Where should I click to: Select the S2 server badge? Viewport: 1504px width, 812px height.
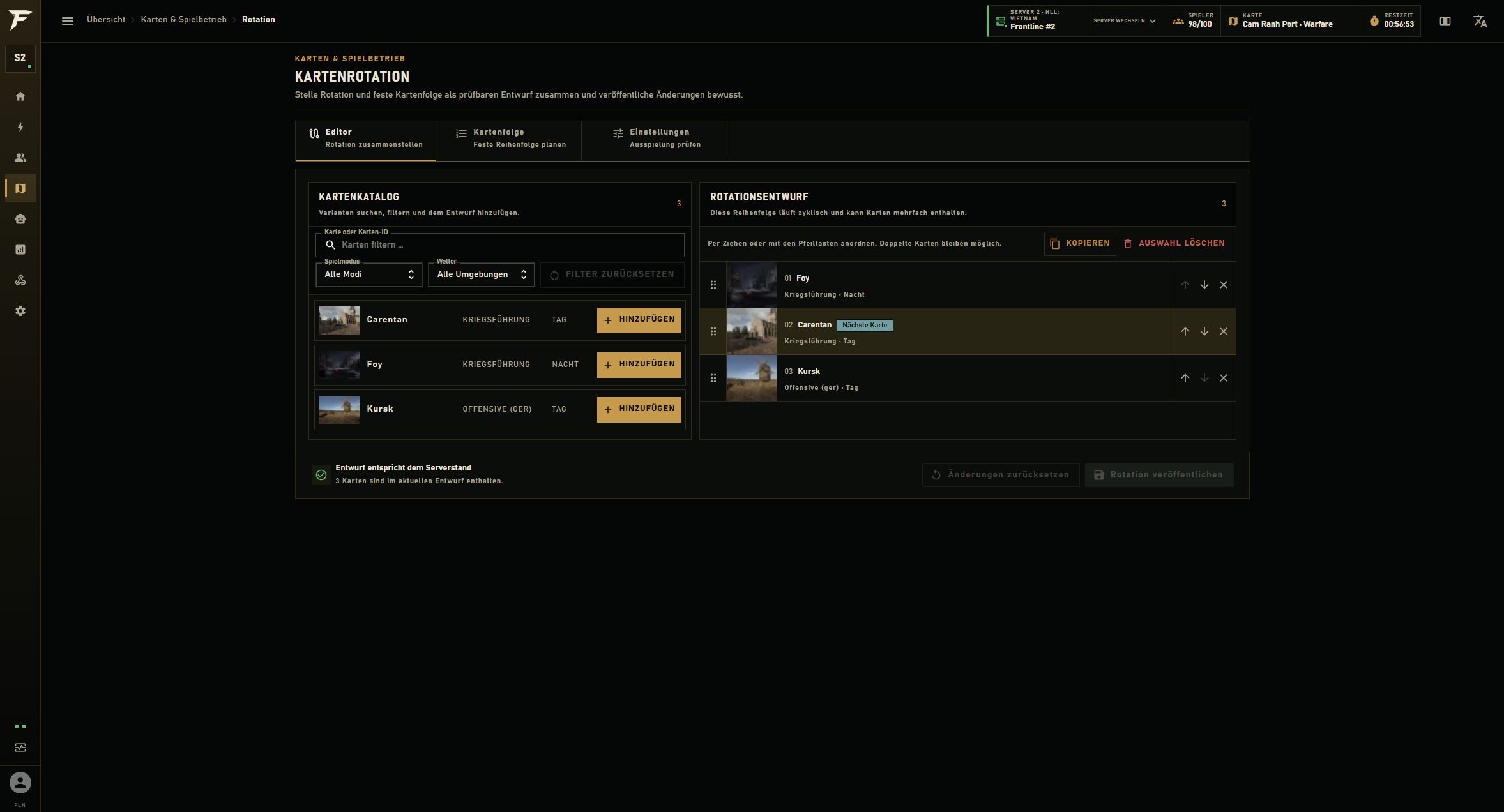(x=20, y=58)
